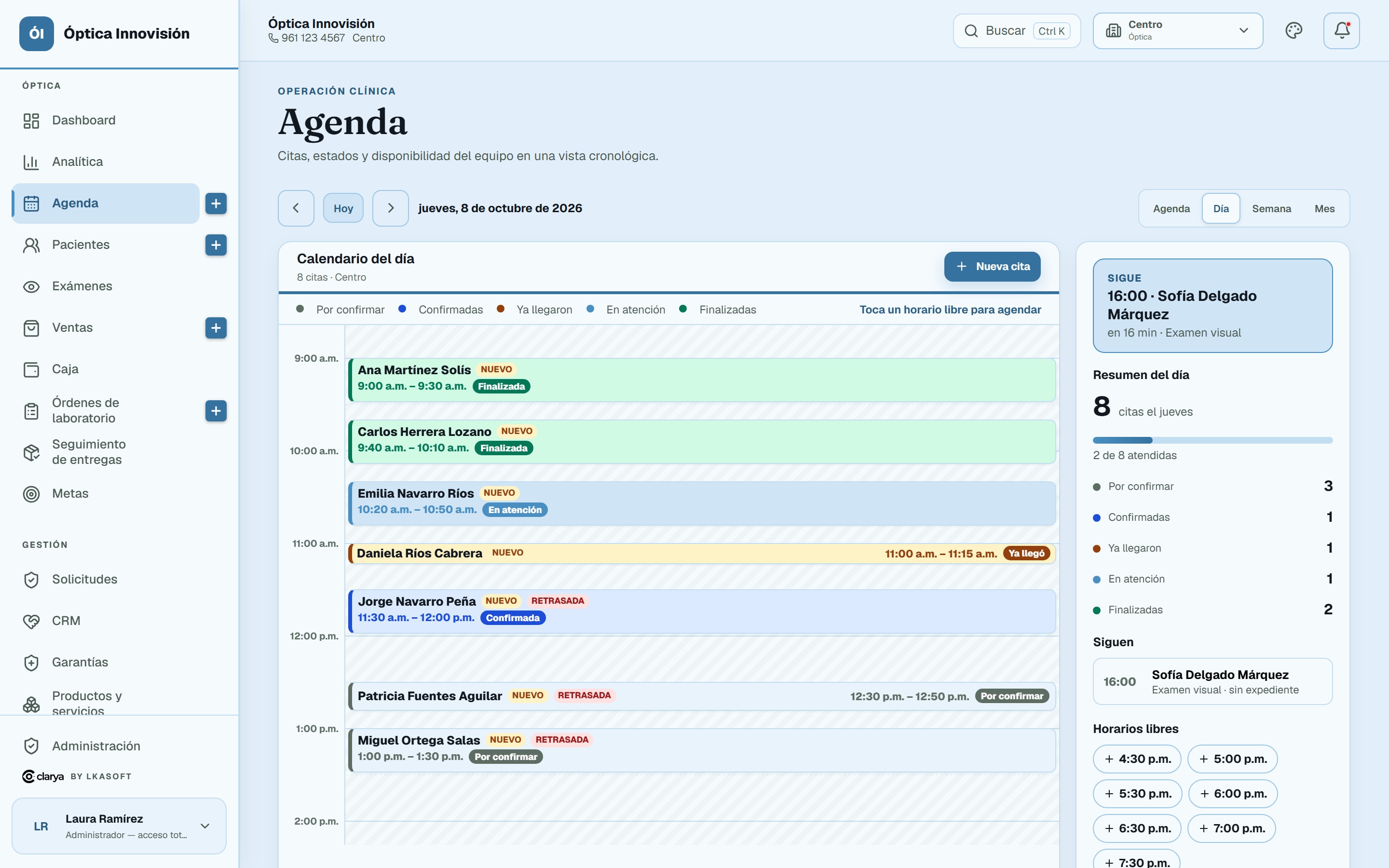
Task: Book the 4:30 p.m. free slot
Action: pyautogui.click(x=1137, y=759)
